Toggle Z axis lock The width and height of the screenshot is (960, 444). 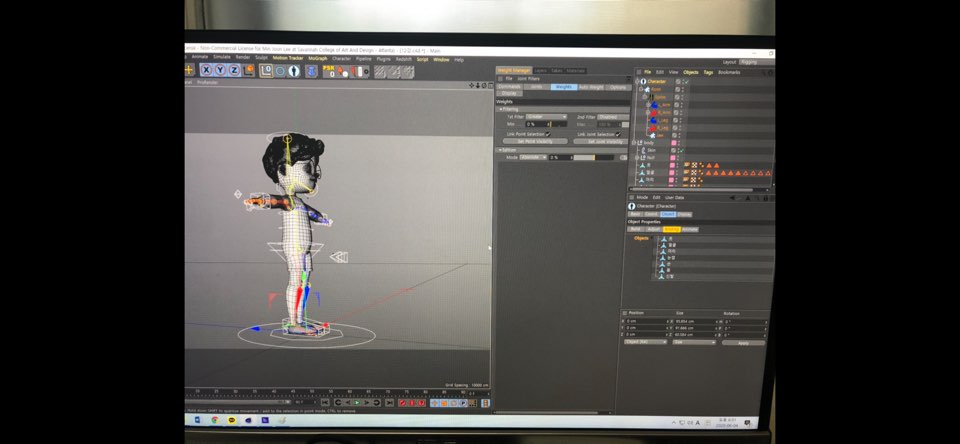pyautogui.click(x=233, y=70)
